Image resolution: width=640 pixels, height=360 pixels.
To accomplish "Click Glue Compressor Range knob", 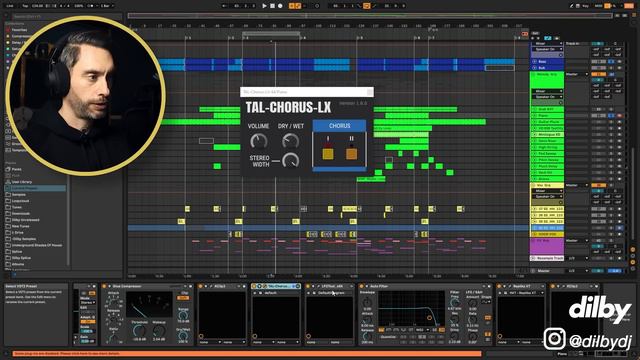I will coord(184,314).
